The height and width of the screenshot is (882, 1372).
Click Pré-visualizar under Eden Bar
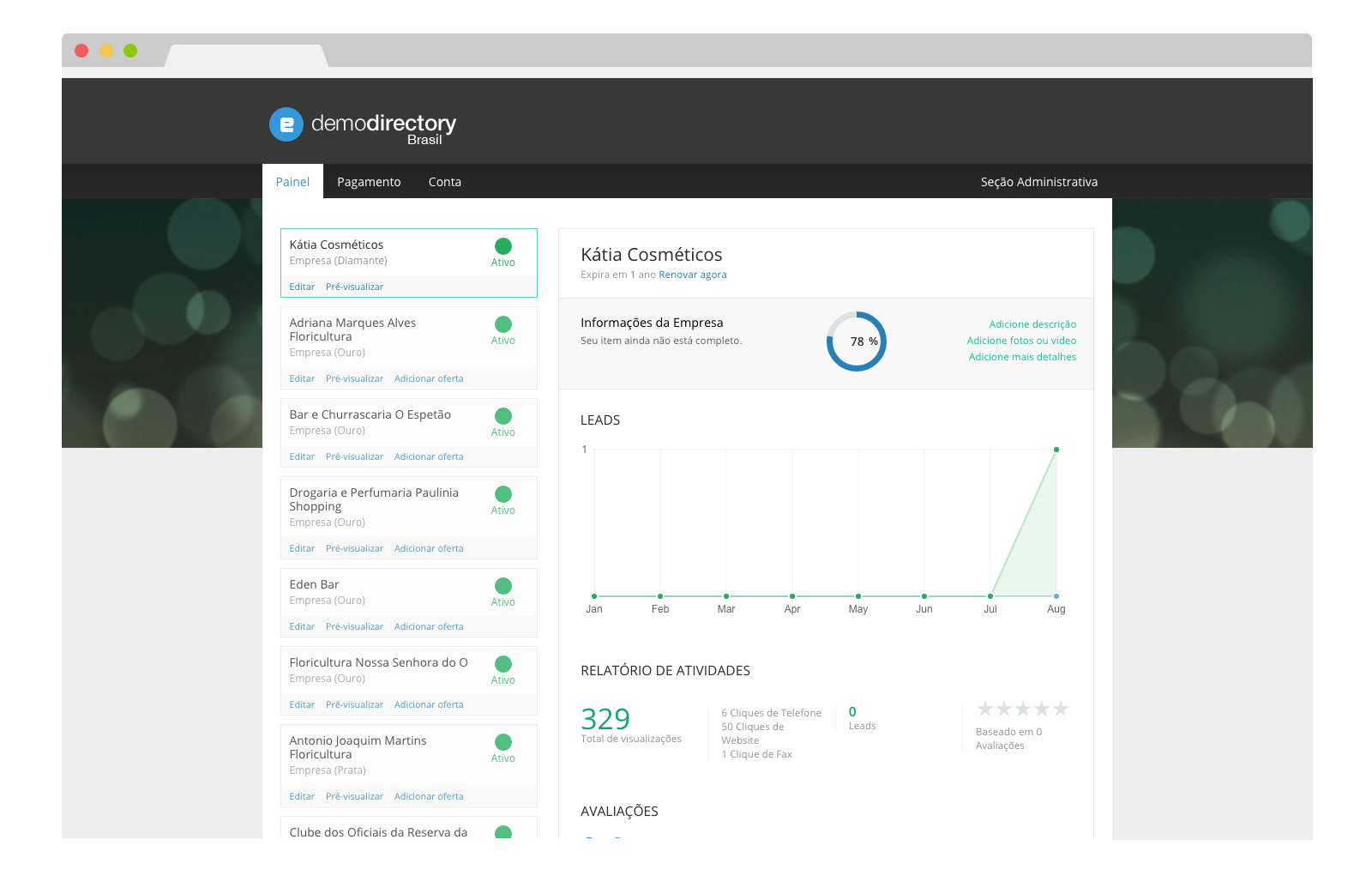[x=354, y=626]
